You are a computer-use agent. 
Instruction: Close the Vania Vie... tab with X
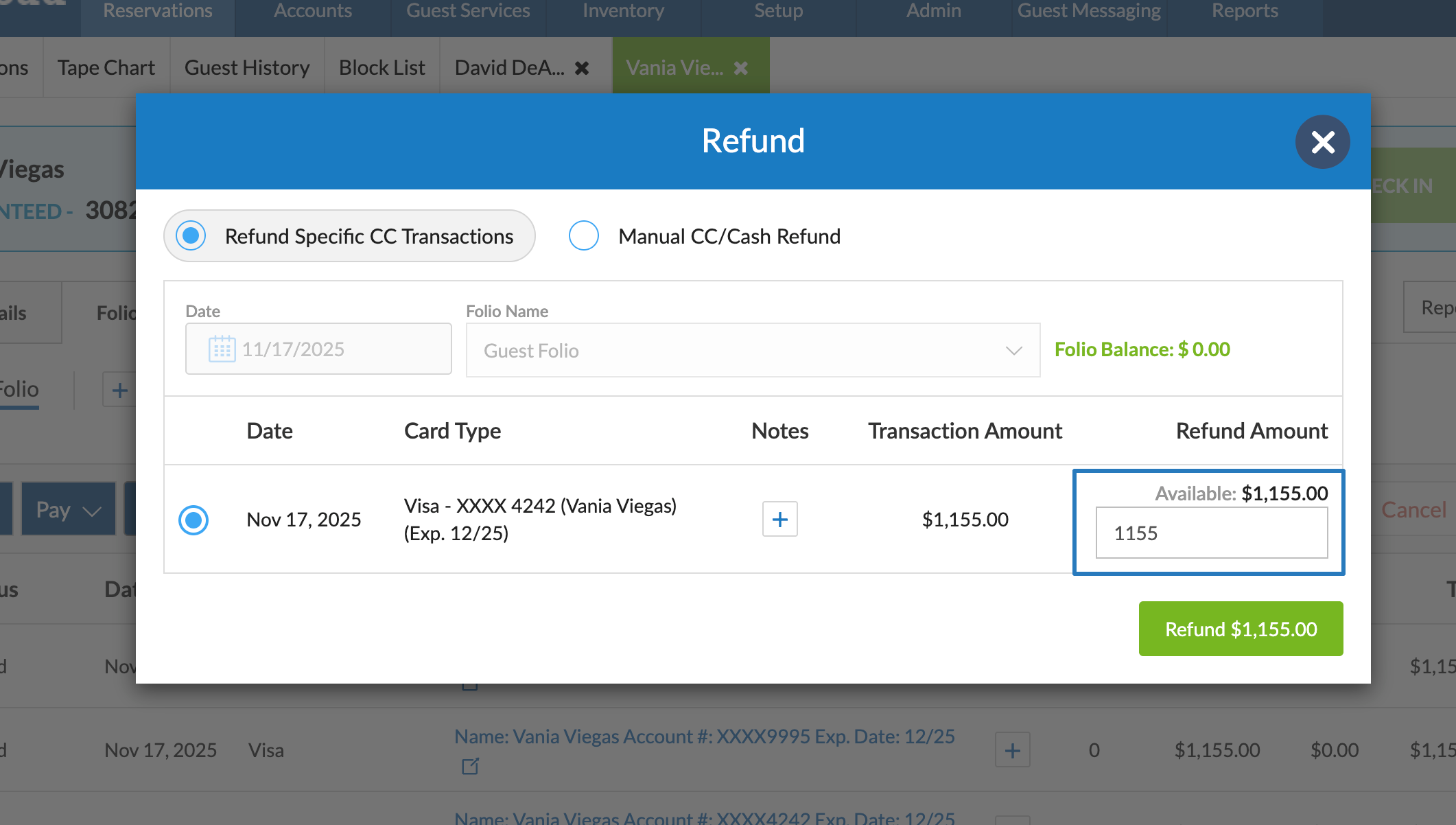[741, 68]
